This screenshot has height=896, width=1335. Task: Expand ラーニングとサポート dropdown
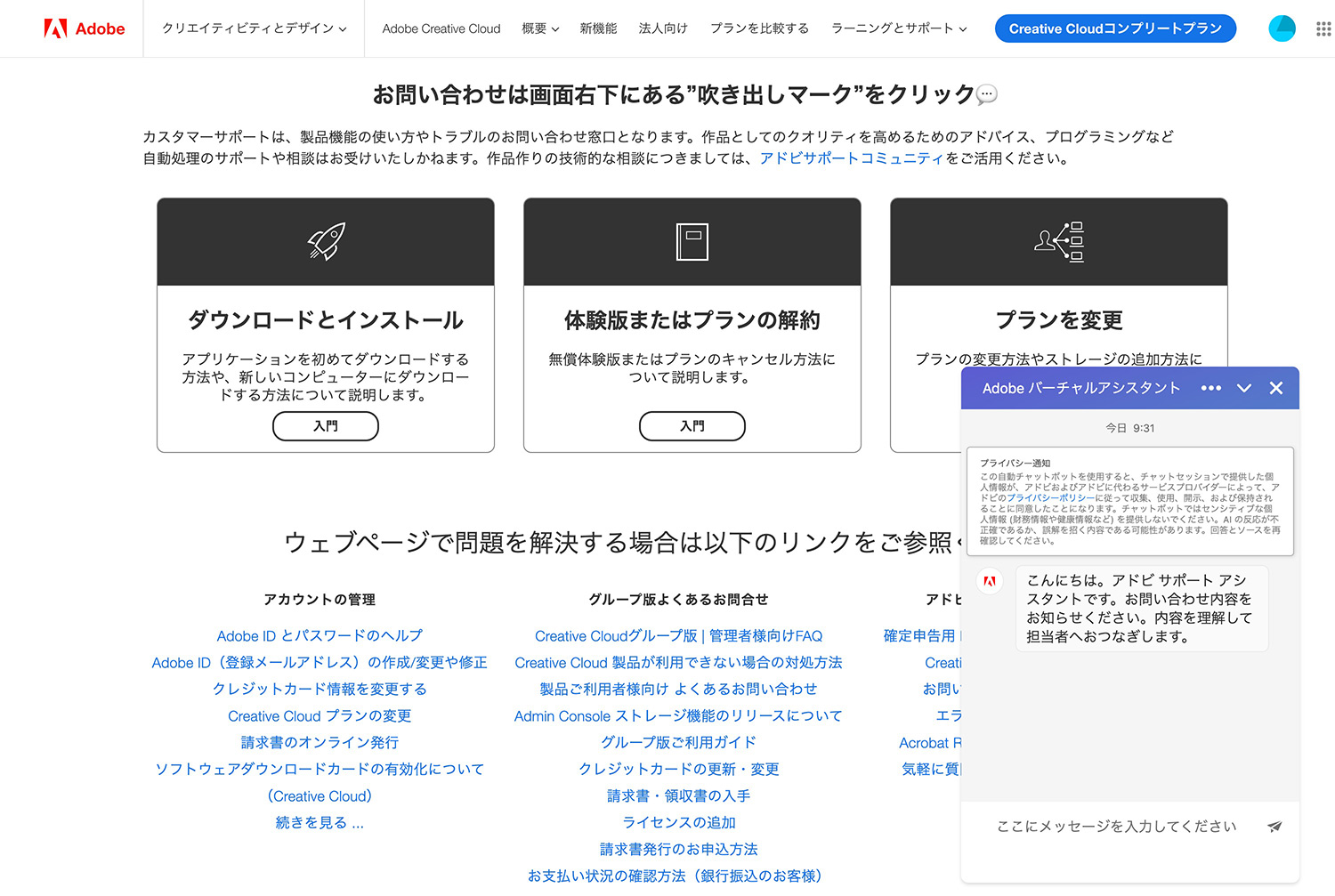pos(899,28)
